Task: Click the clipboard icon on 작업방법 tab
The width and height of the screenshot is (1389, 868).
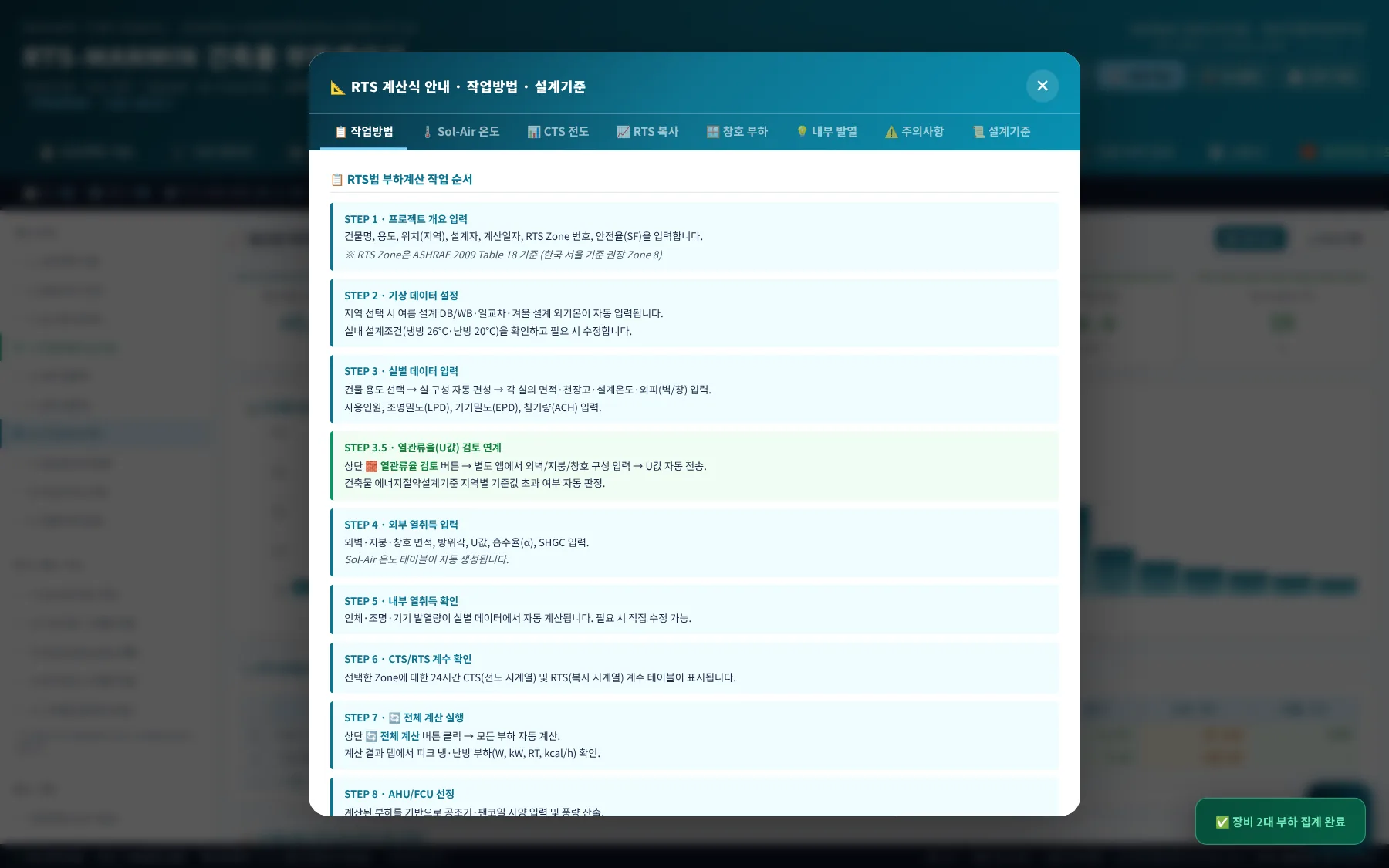Action: coord(340,132)
